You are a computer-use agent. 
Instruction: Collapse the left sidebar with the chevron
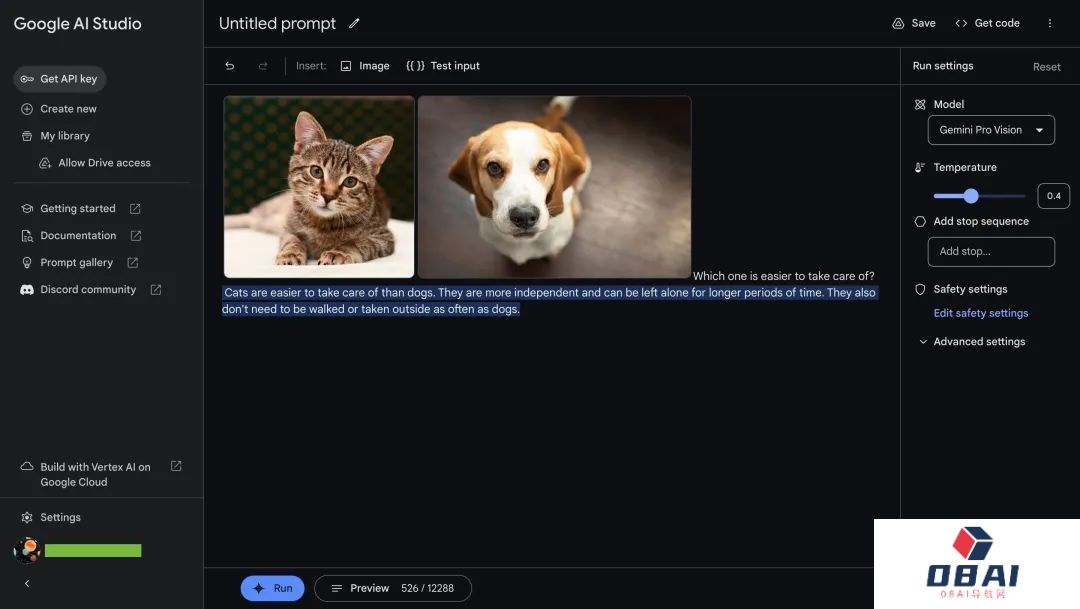tap(27, 584)
